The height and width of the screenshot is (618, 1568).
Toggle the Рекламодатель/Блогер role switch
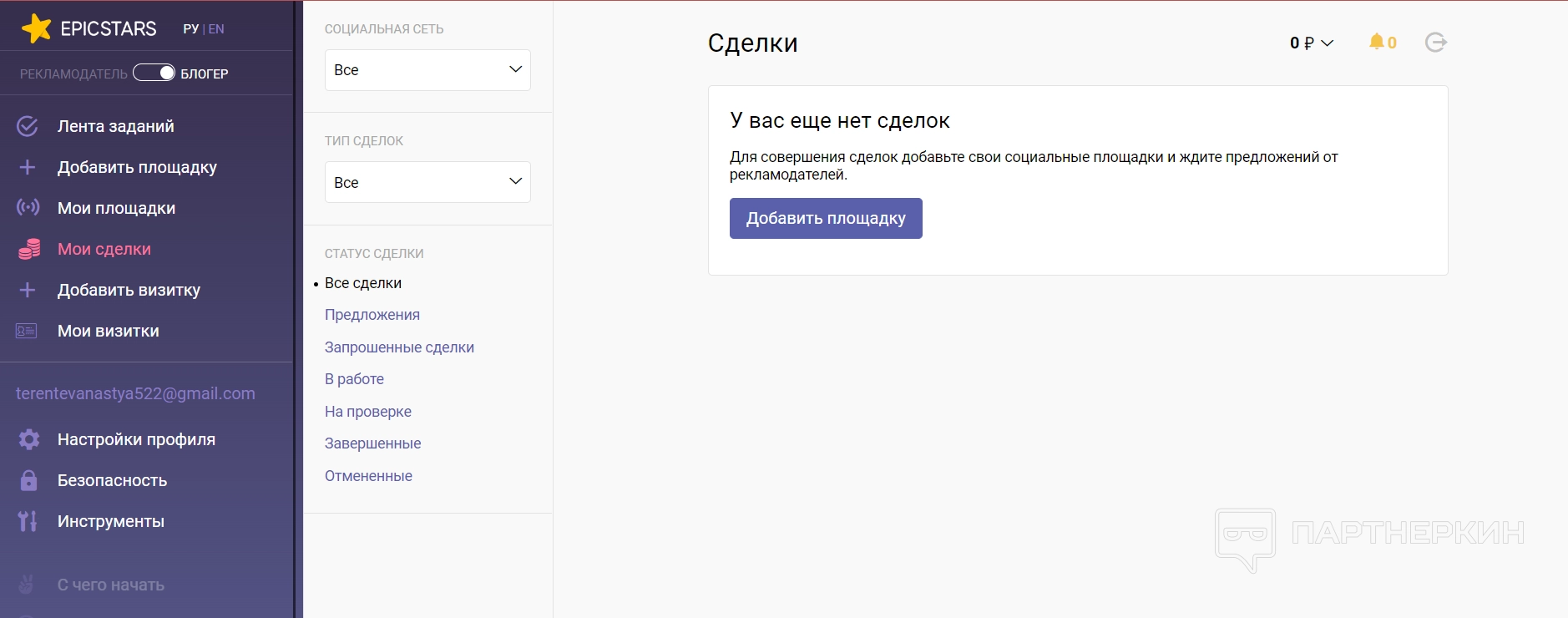(154, 73)
